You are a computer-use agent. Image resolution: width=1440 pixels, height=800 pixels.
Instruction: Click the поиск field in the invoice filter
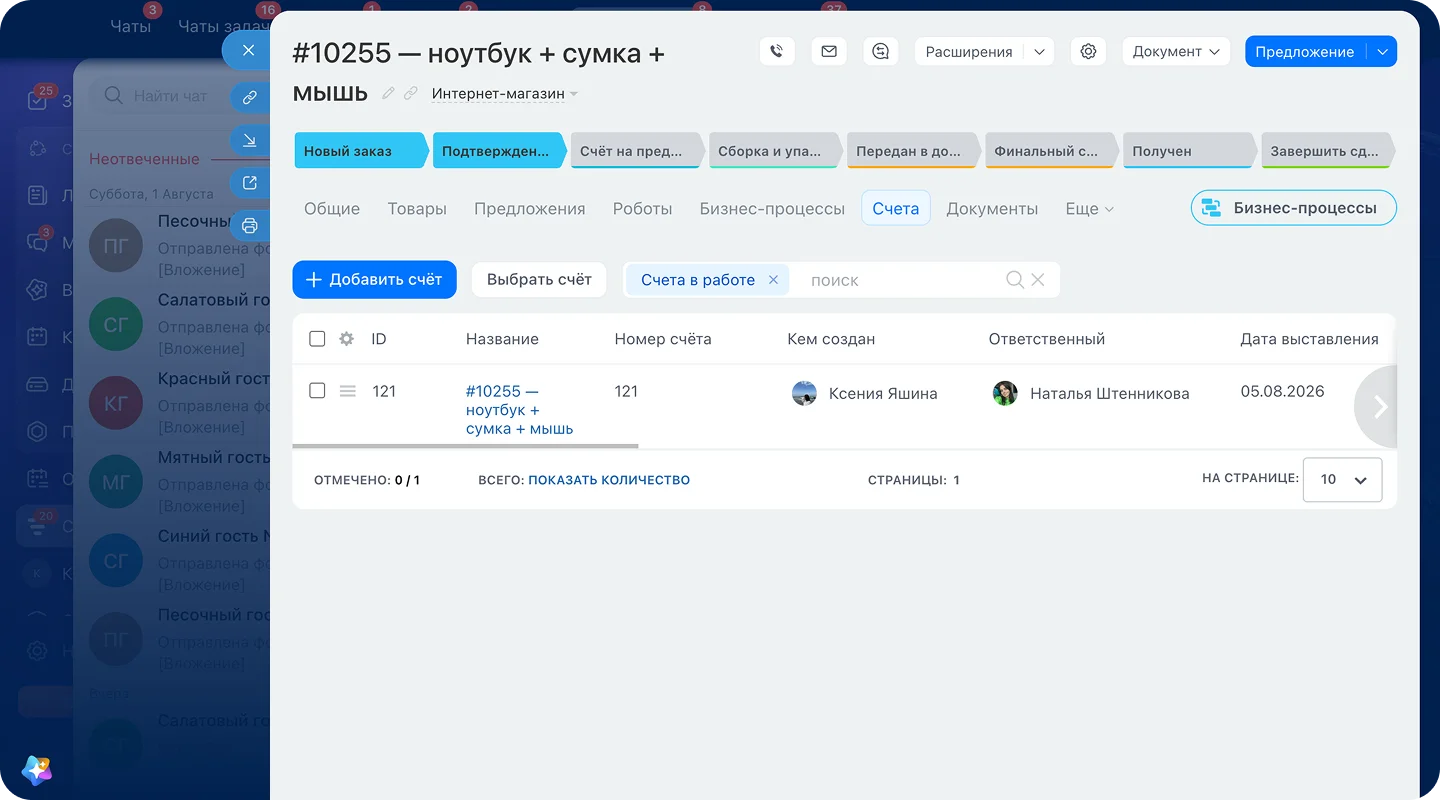click(900, 280)
